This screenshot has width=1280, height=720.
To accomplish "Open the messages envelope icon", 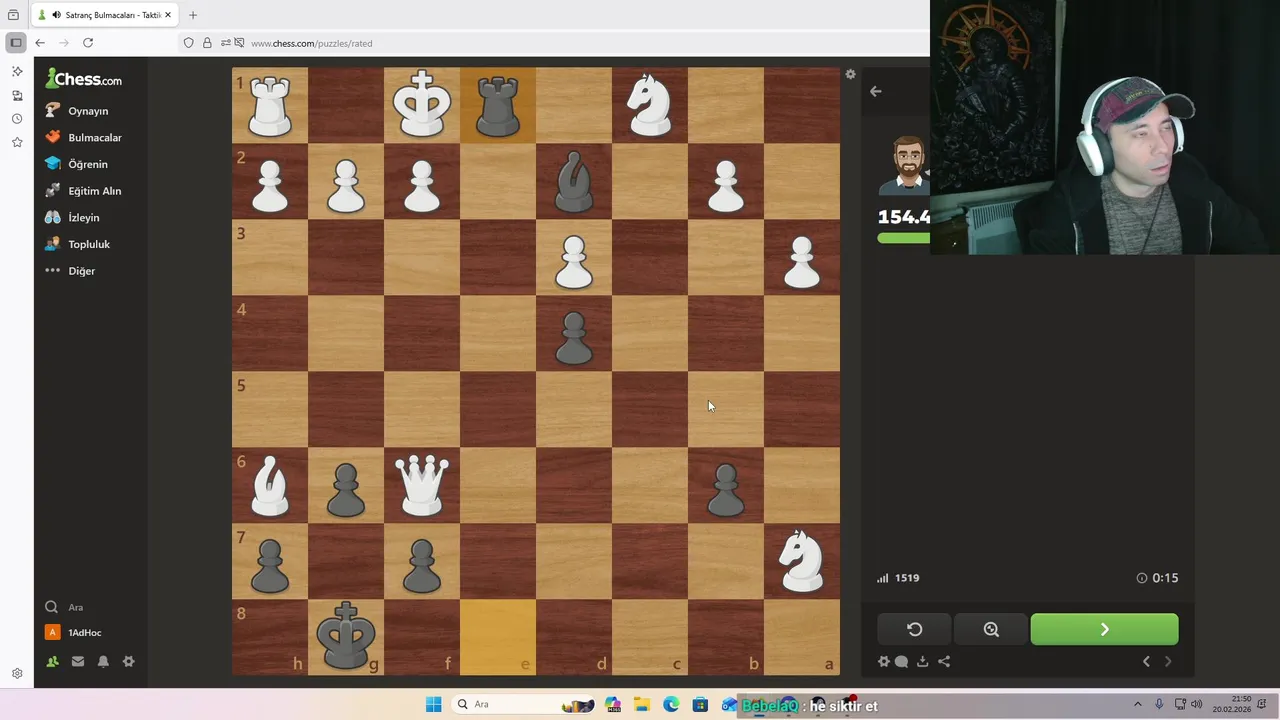I will [78, 661].
